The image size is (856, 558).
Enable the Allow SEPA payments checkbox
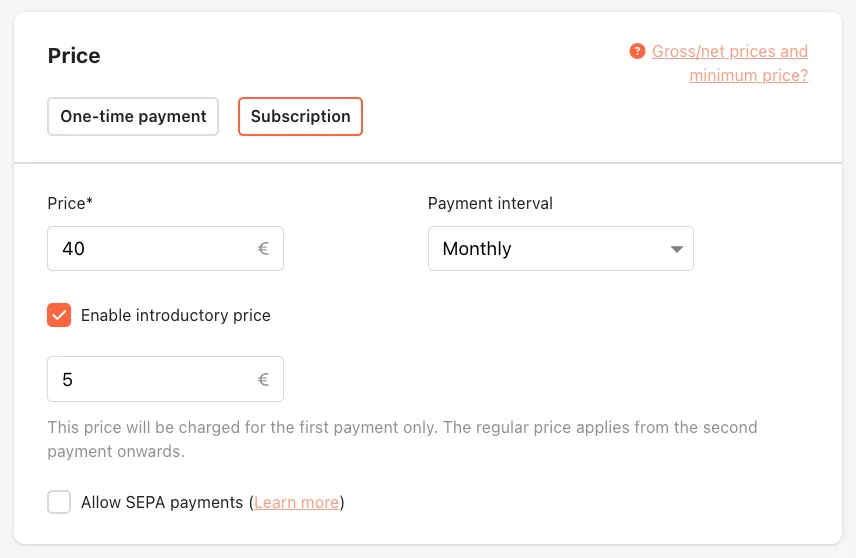pos(59,502)
